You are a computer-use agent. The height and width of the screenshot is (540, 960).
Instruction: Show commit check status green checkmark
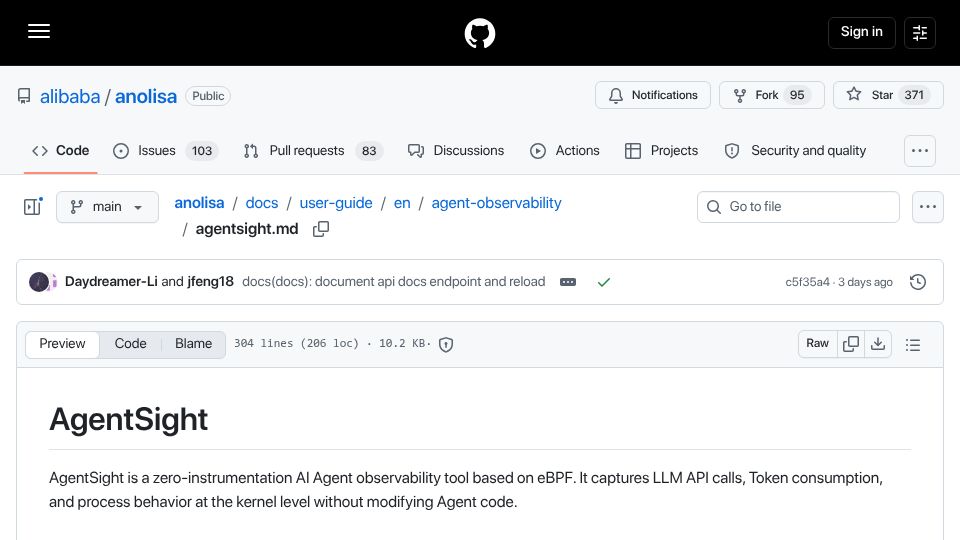click(x=604, y=282)
